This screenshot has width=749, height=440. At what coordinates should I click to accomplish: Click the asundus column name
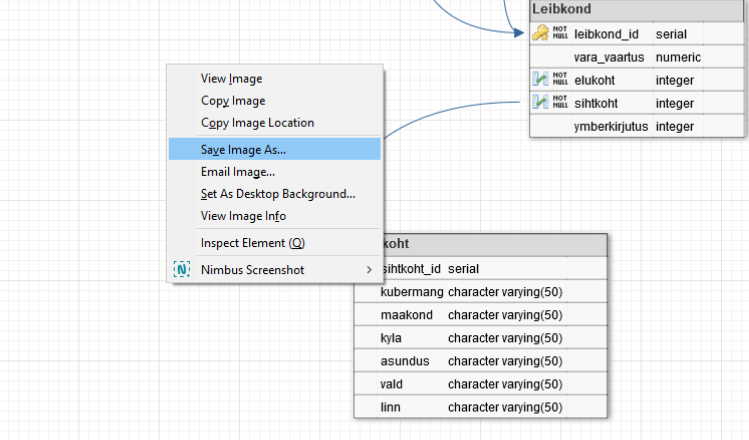(x=405, y=361)
